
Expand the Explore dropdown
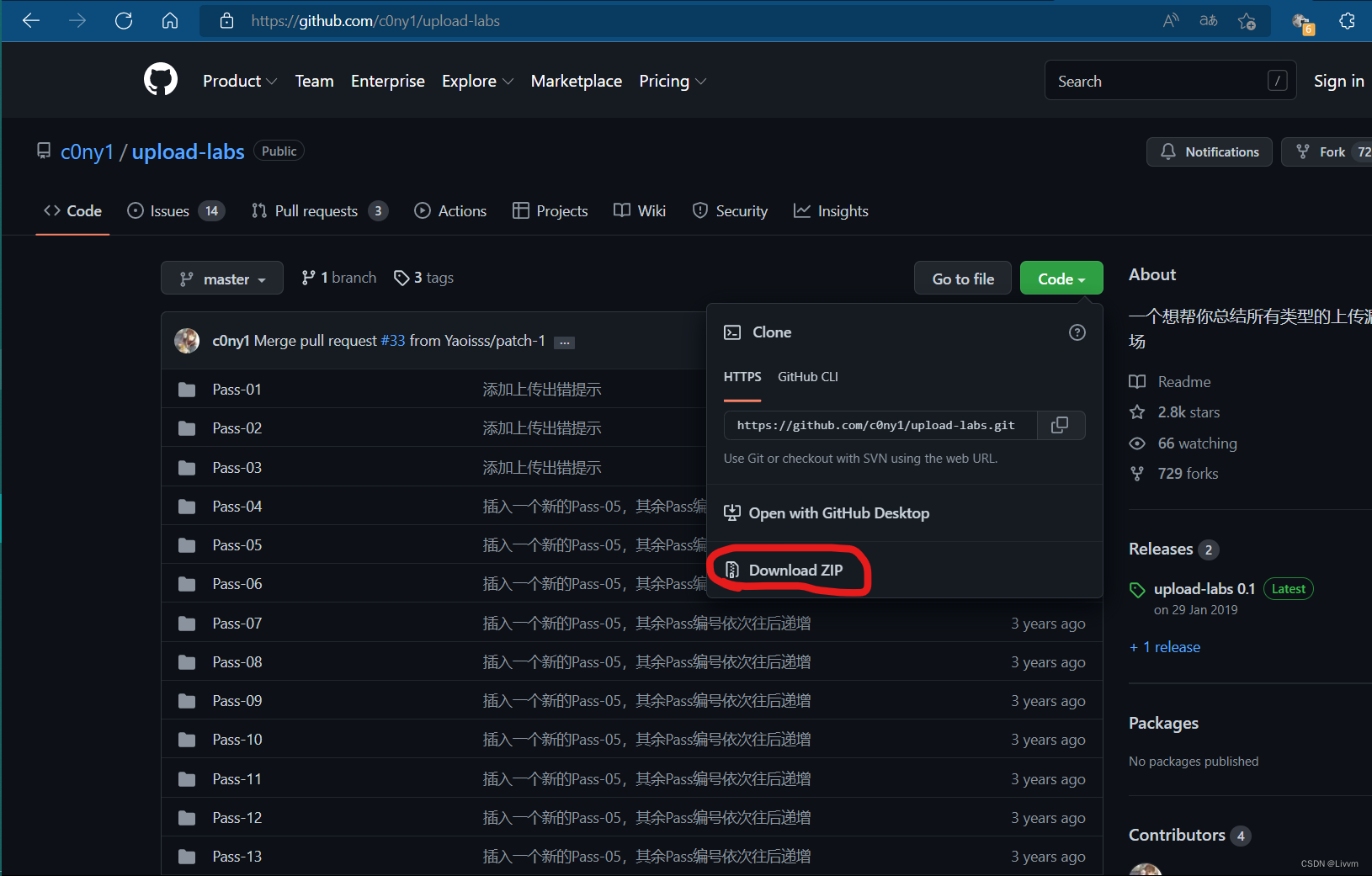[477, 81]
